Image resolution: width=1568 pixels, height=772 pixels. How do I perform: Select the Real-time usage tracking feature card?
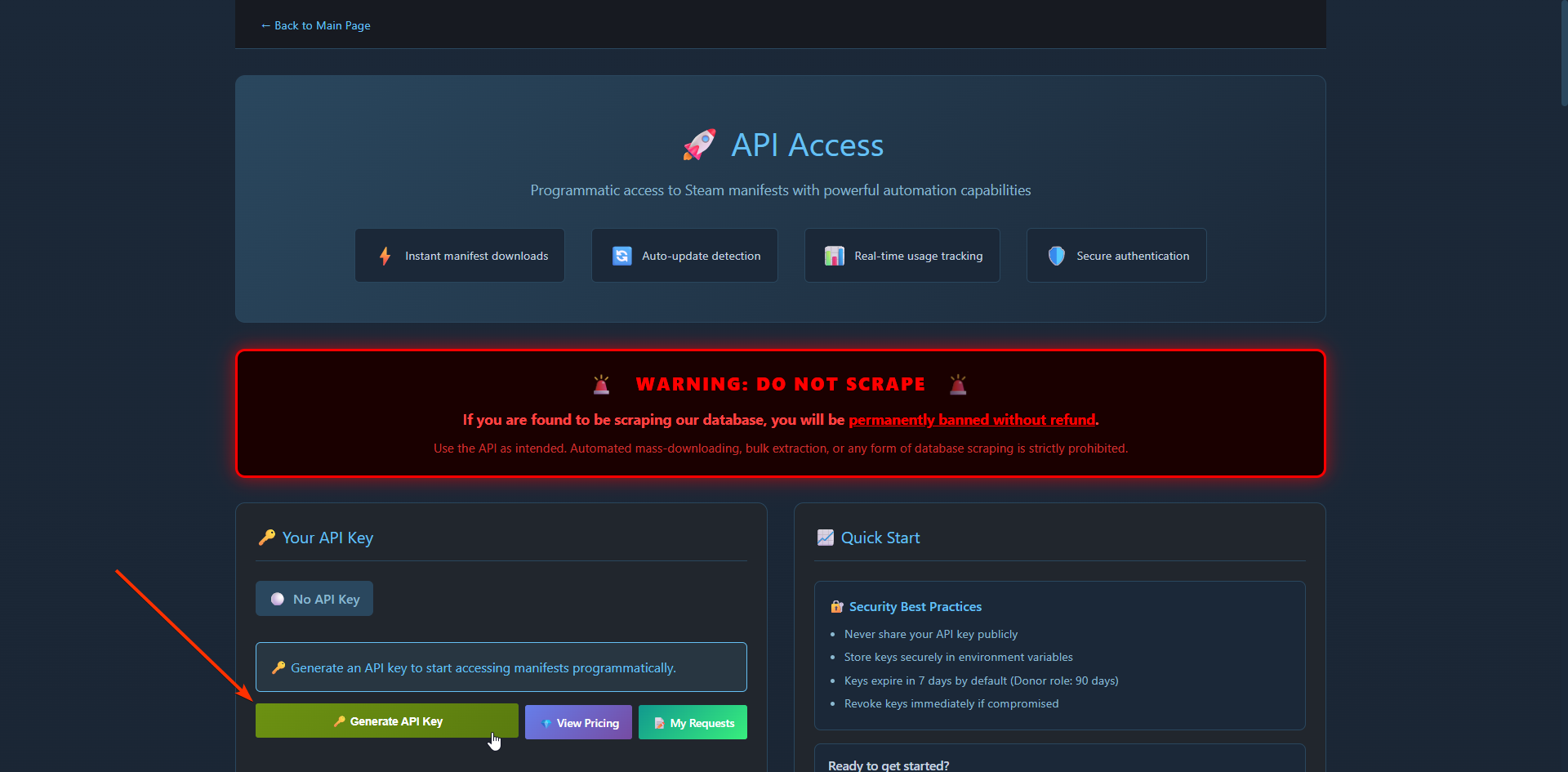click(x=902, y=256)
